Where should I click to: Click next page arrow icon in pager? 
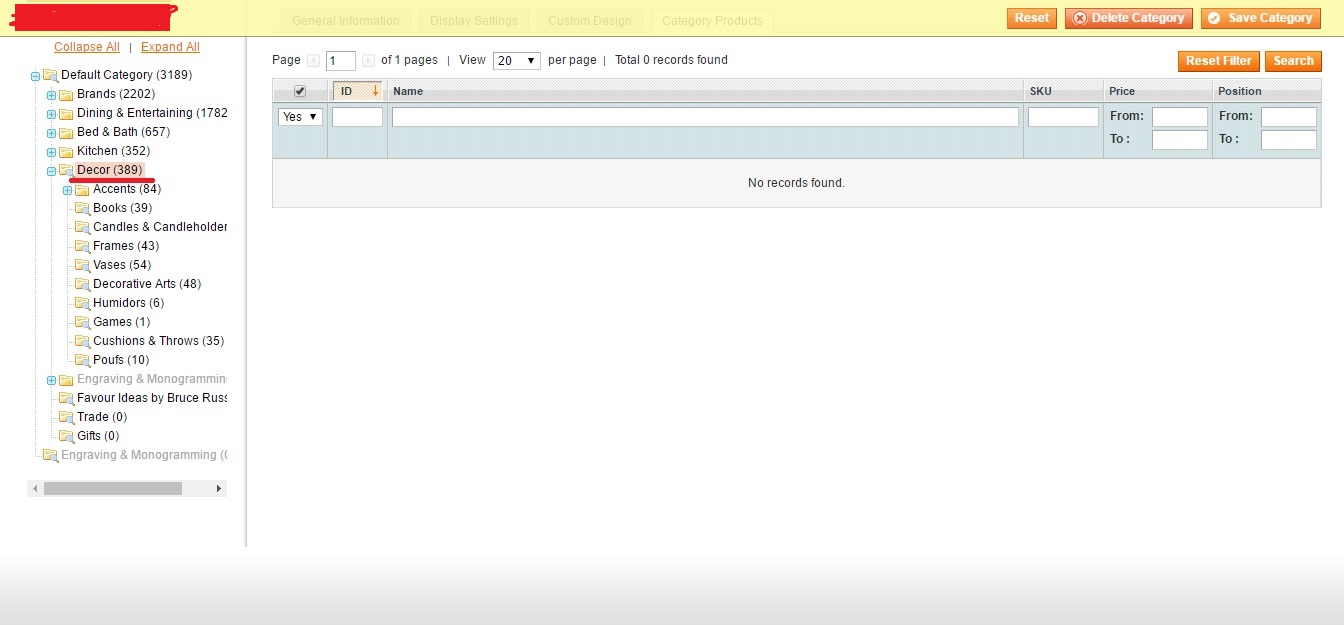coord(369,61)
